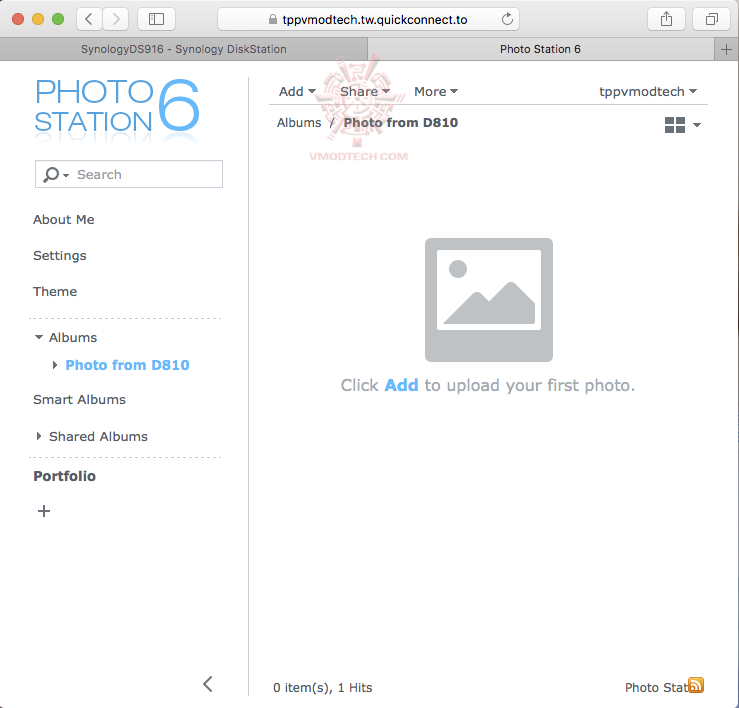This screenshot has height=708, width=739.
Task: Reload the page with the refresh icon
Action: coord(507,19)
